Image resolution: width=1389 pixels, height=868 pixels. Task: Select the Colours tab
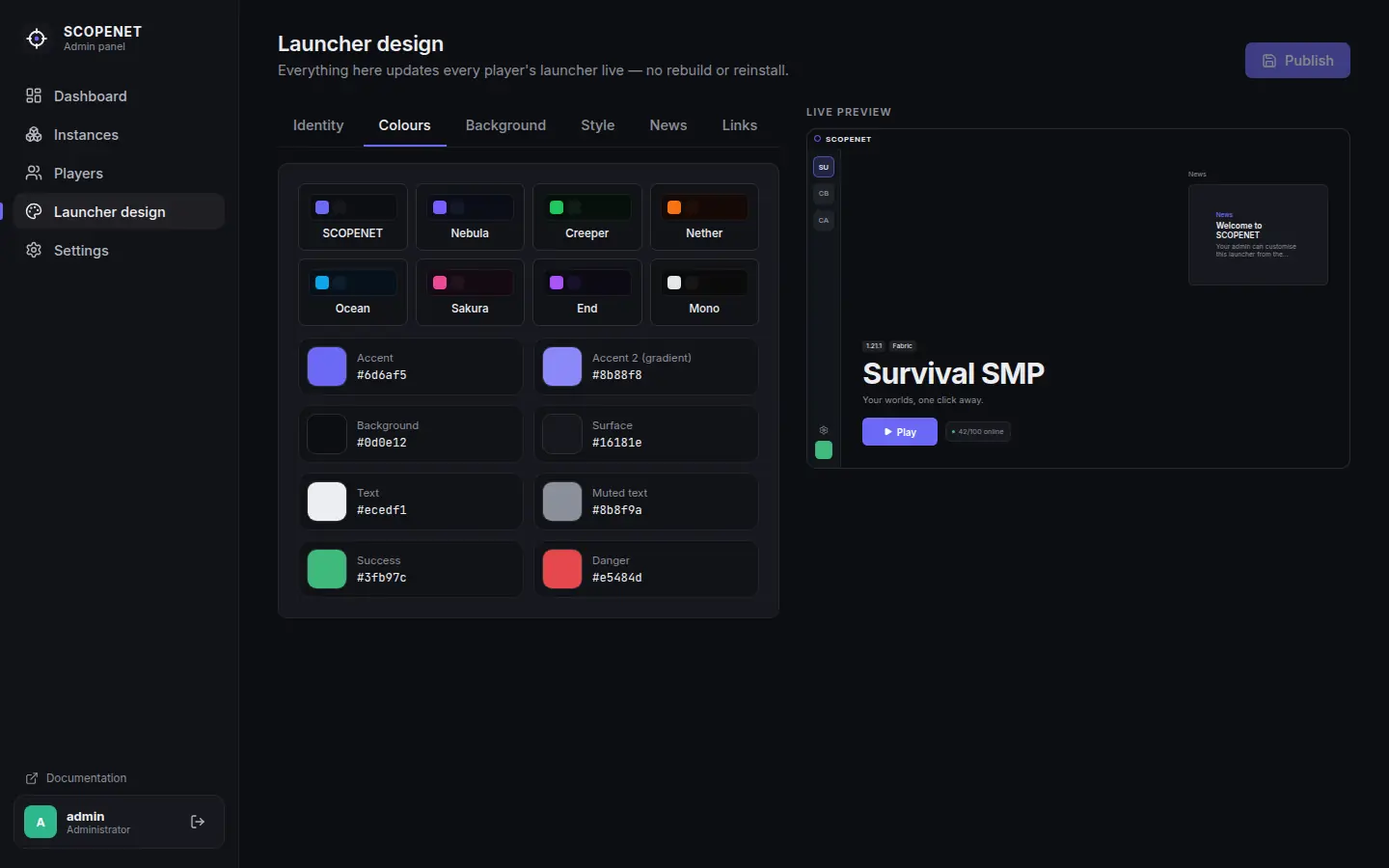405,125
